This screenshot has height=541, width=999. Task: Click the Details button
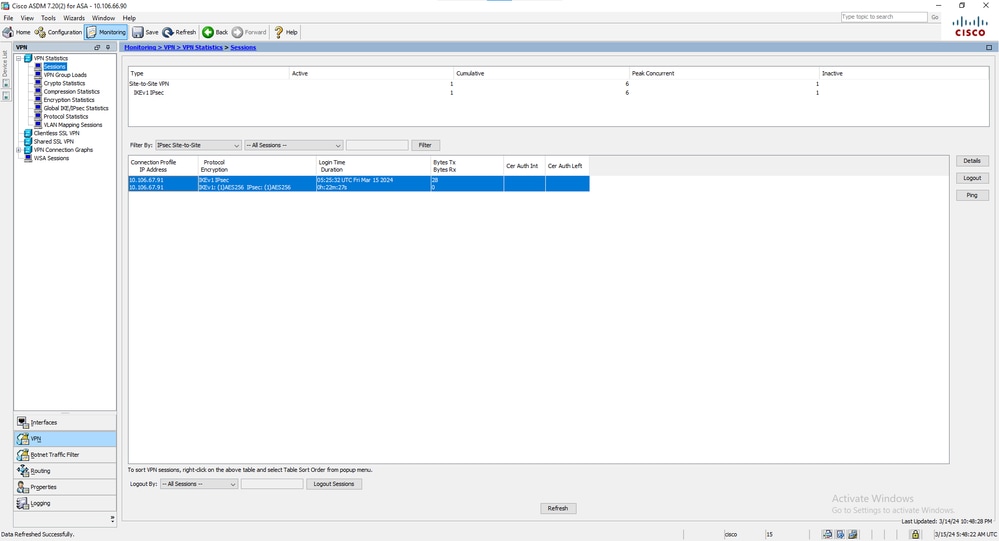(x=972, y=161)
